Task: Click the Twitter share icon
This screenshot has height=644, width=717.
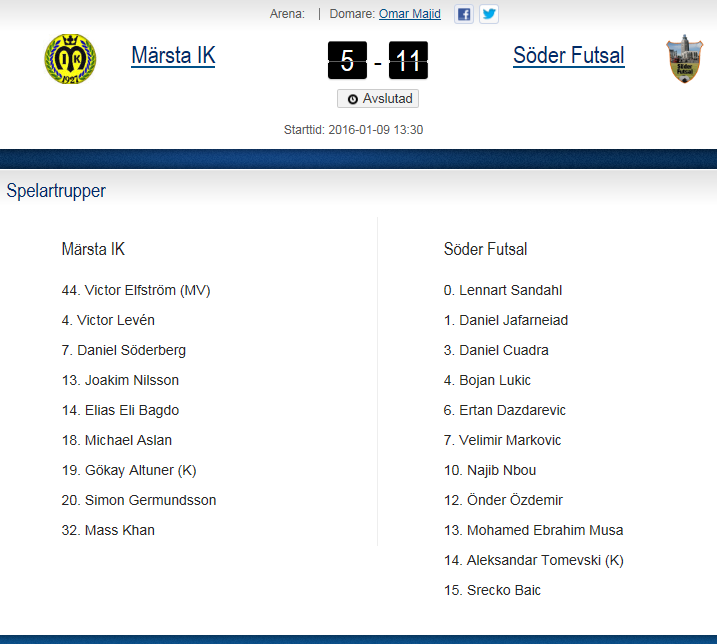Action: click(x=489, y=14)
